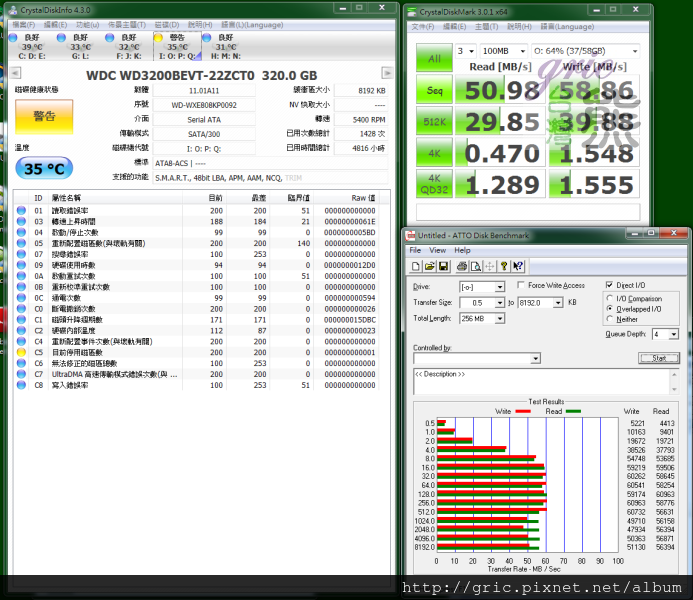Image resolution: width=693 pixels, height=600 pixels.
Task: Open test count dropdown showing 3
Action: pyautogui.click(x=466, y=51)
